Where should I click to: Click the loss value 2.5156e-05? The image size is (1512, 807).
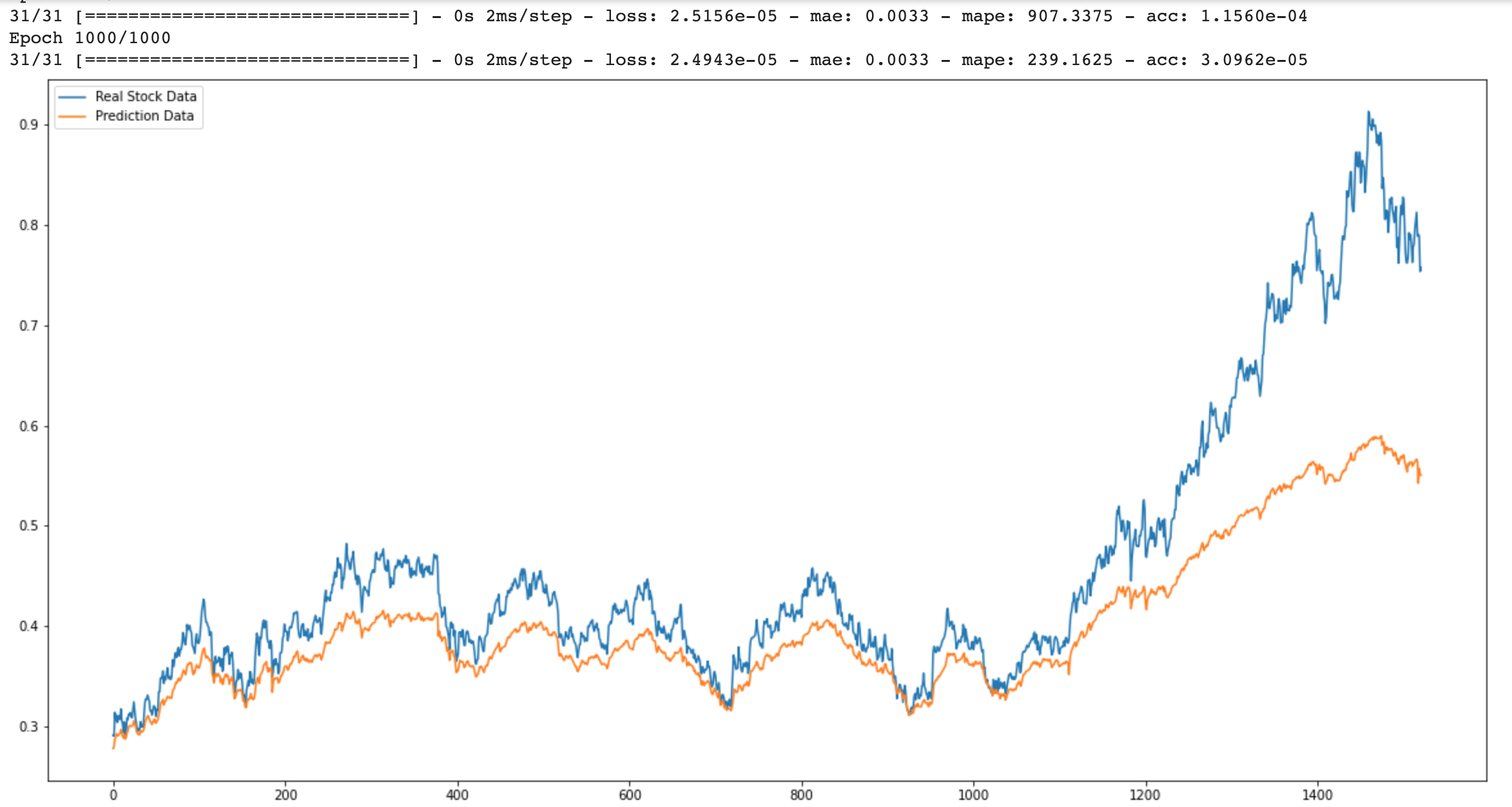click(x=723, y=16)
